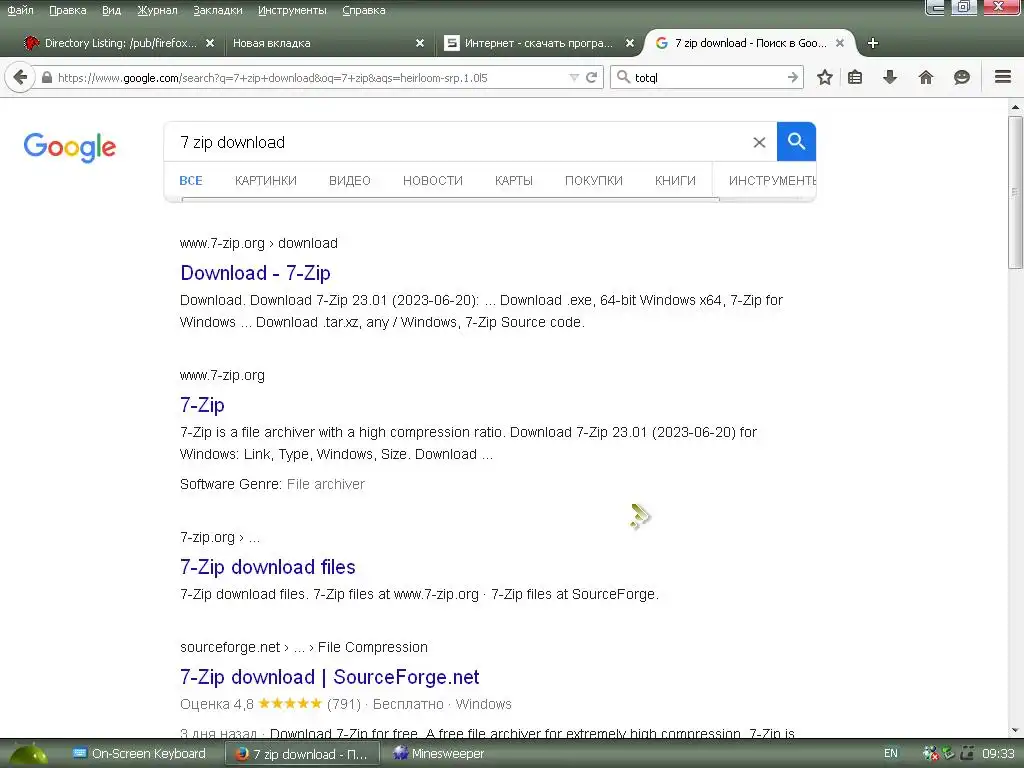Switch to the Интернет - скачать програ... tab

point(536,43)
